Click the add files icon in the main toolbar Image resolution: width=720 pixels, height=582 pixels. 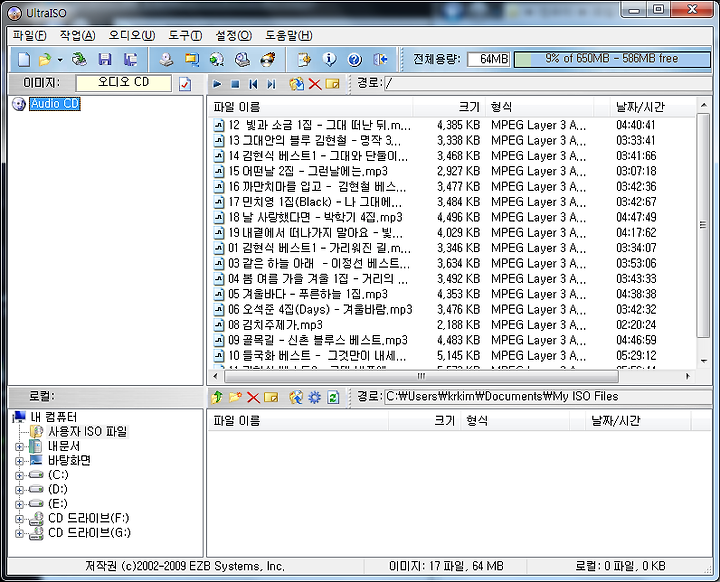(304, 59)
